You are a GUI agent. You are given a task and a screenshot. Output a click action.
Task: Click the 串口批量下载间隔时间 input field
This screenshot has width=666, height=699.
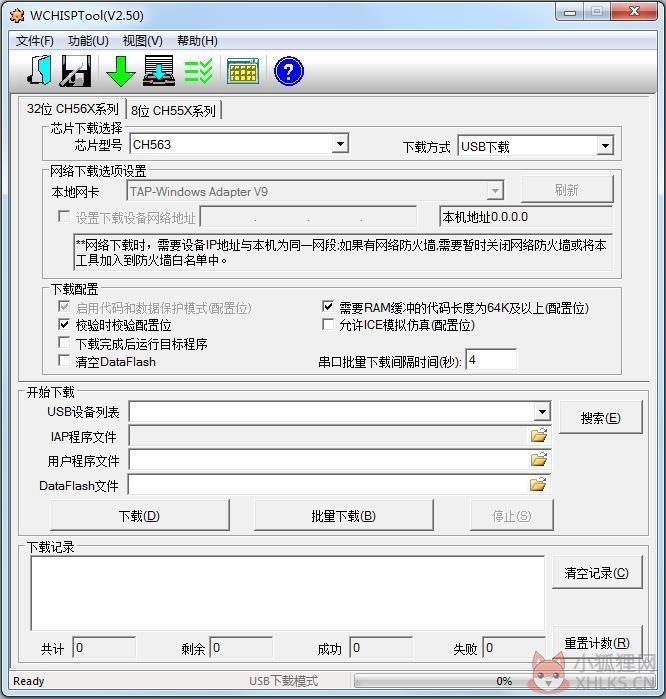point(491,360)
